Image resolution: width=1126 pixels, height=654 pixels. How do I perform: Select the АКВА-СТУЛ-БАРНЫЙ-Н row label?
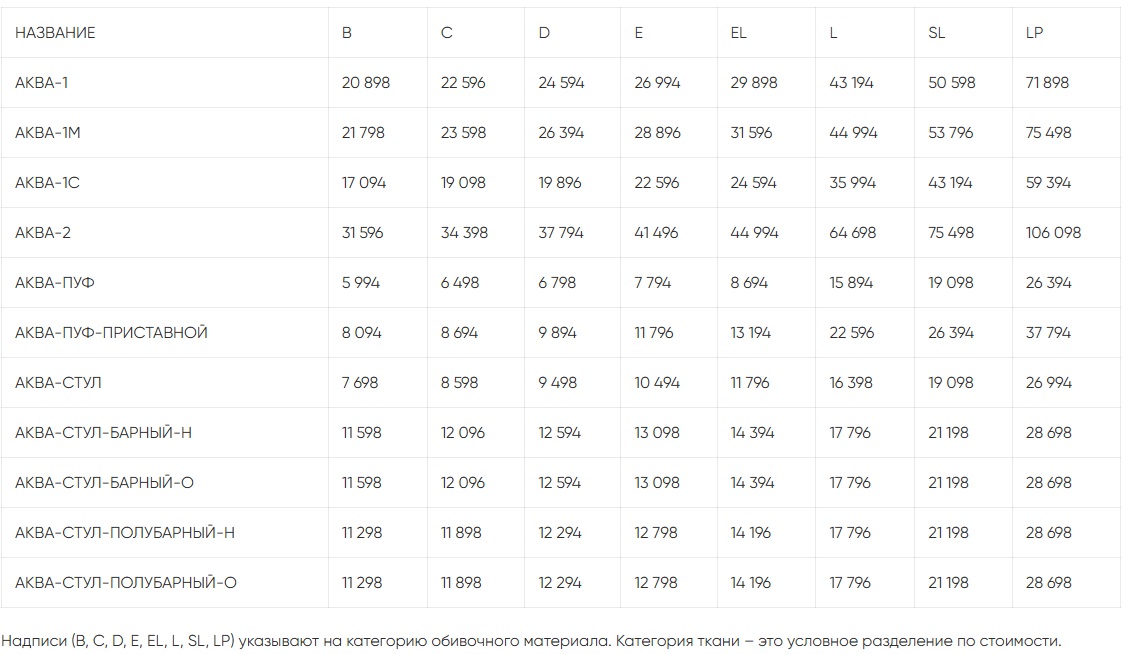point(104,433)
